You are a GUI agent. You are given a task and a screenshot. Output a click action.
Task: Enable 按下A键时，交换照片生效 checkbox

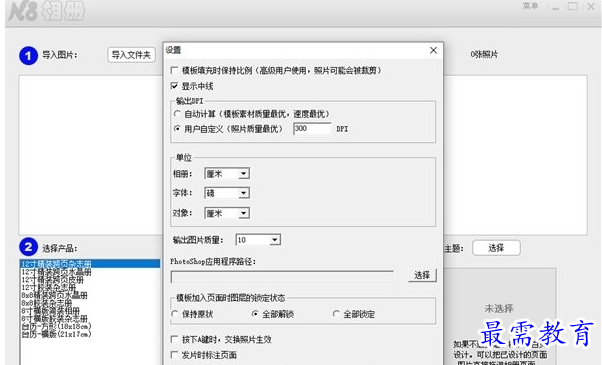[x=174, y=339]
